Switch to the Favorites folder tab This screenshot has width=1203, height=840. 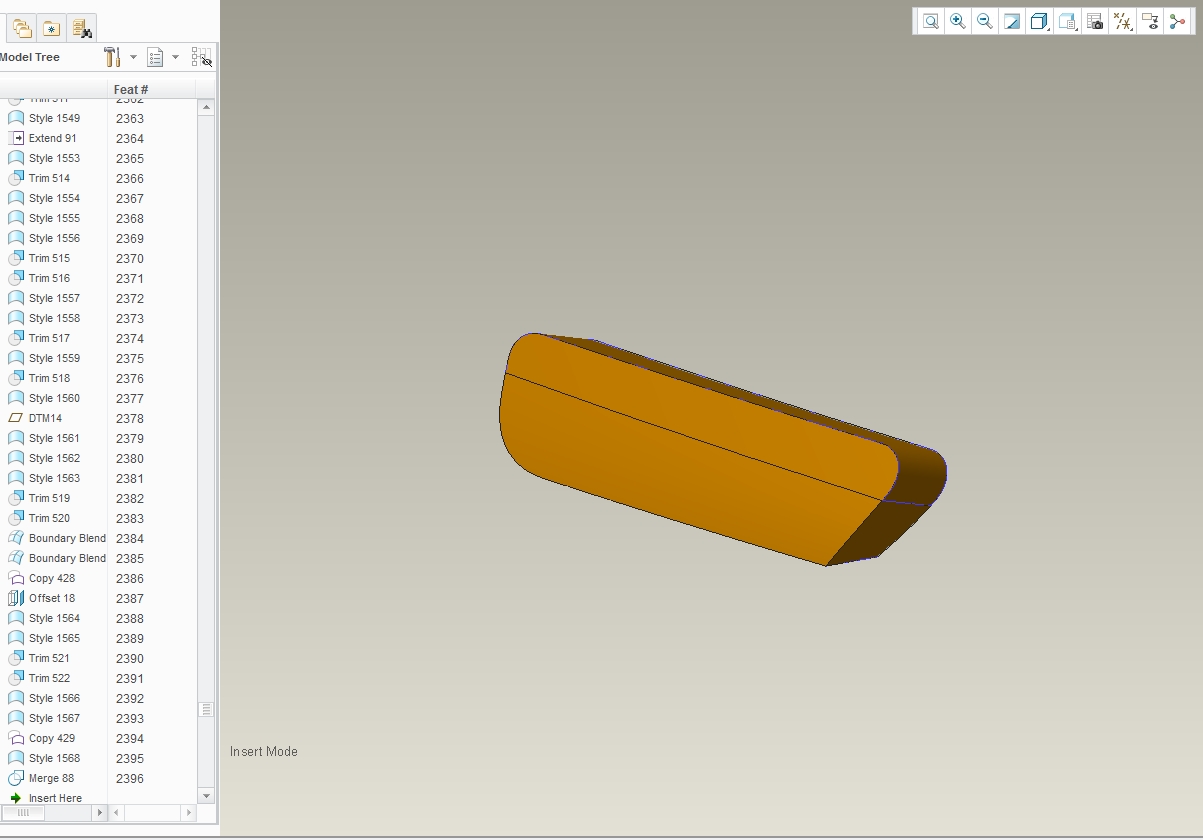click(x=51, y=28)
